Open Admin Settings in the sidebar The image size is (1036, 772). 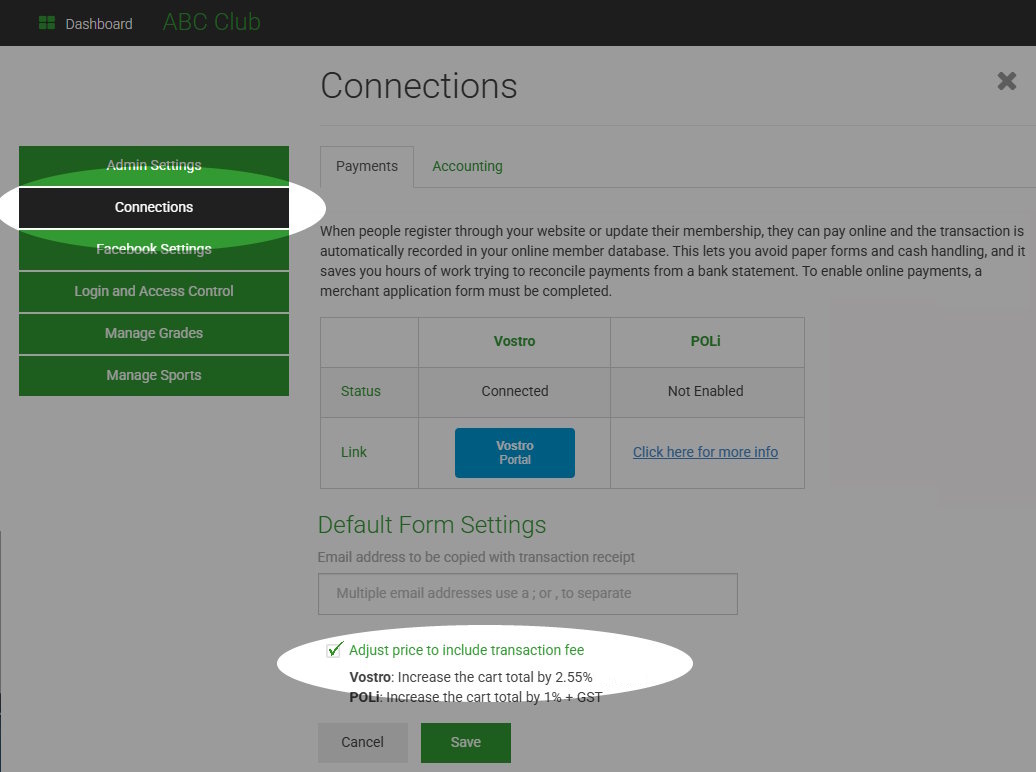click(x=154, y=165)
